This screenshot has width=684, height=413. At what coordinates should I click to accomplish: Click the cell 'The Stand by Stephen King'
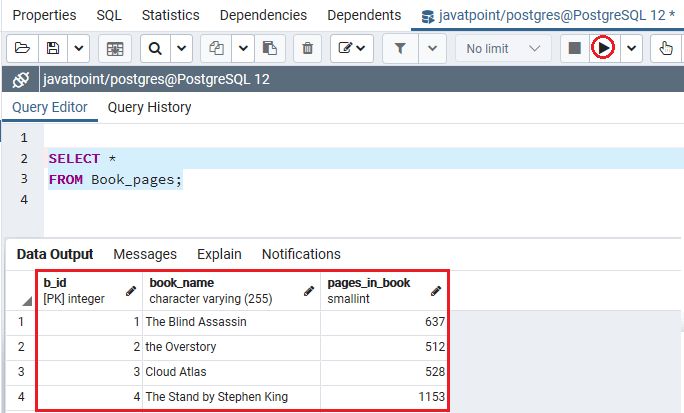232,397
